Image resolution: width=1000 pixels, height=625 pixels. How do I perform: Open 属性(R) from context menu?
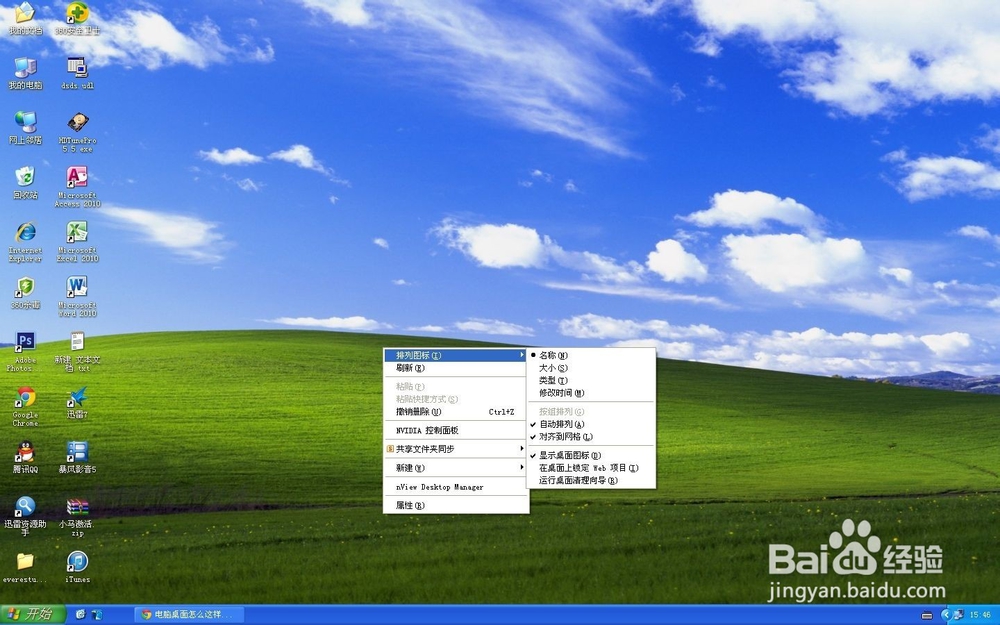point(456,505)
